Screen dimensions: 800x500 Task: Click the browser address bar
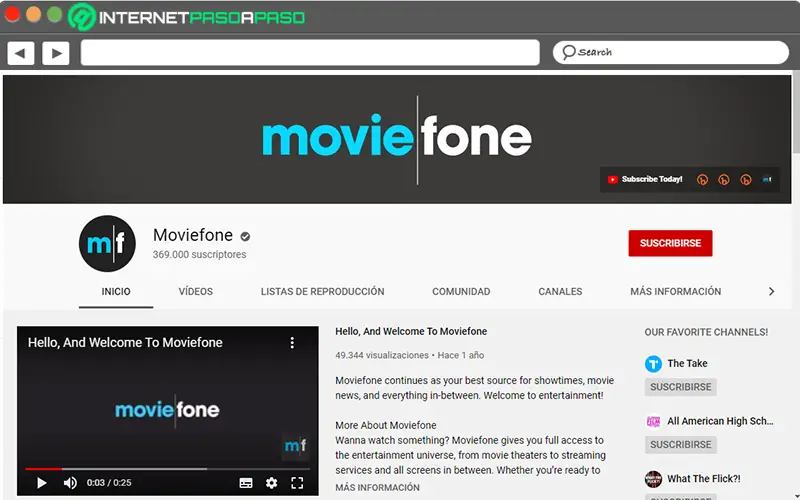point(310,53)
